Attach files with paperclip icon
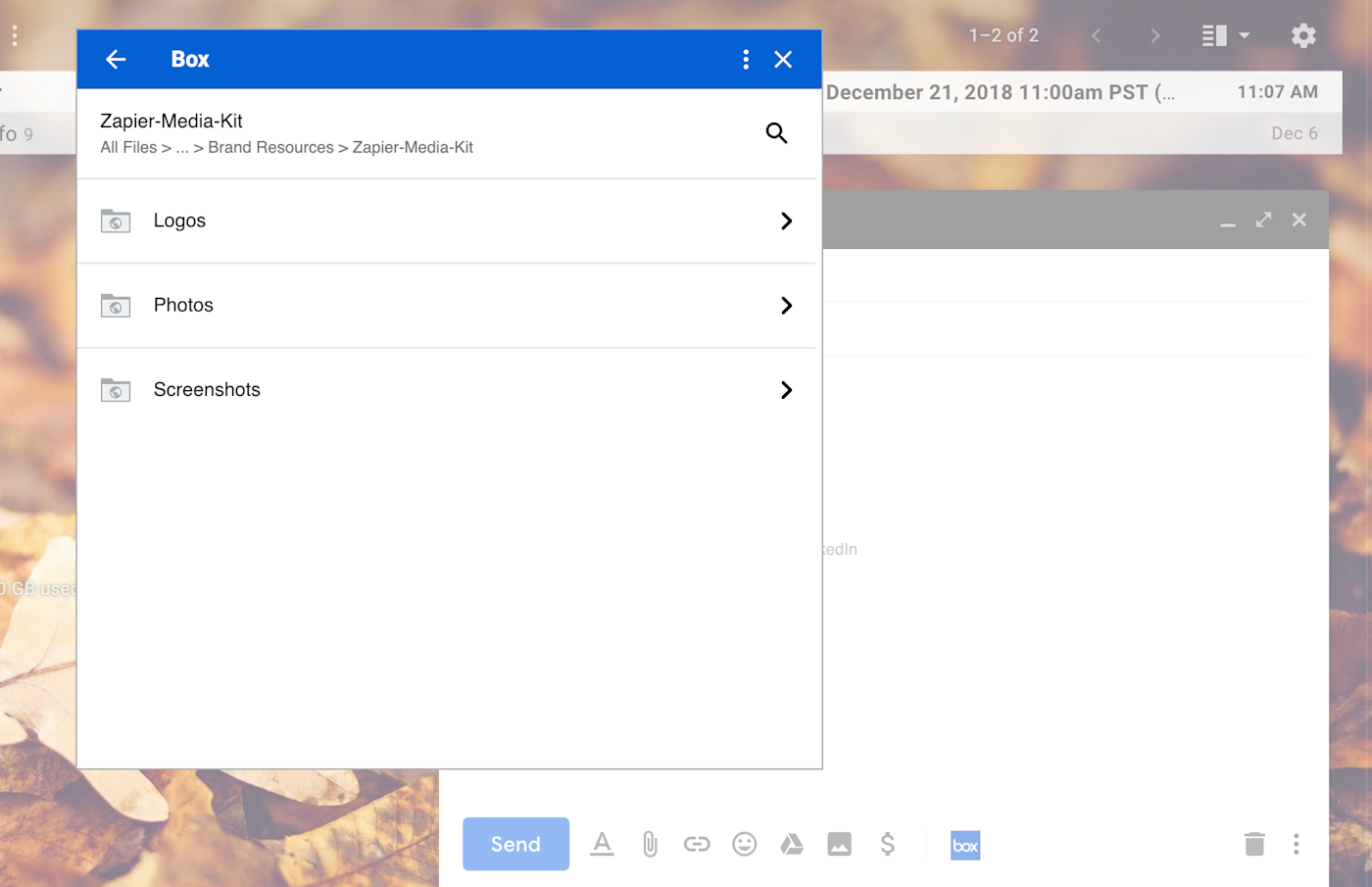This screenshot has height=887, width=1372. pyautogui.click(x=650, y=844)
